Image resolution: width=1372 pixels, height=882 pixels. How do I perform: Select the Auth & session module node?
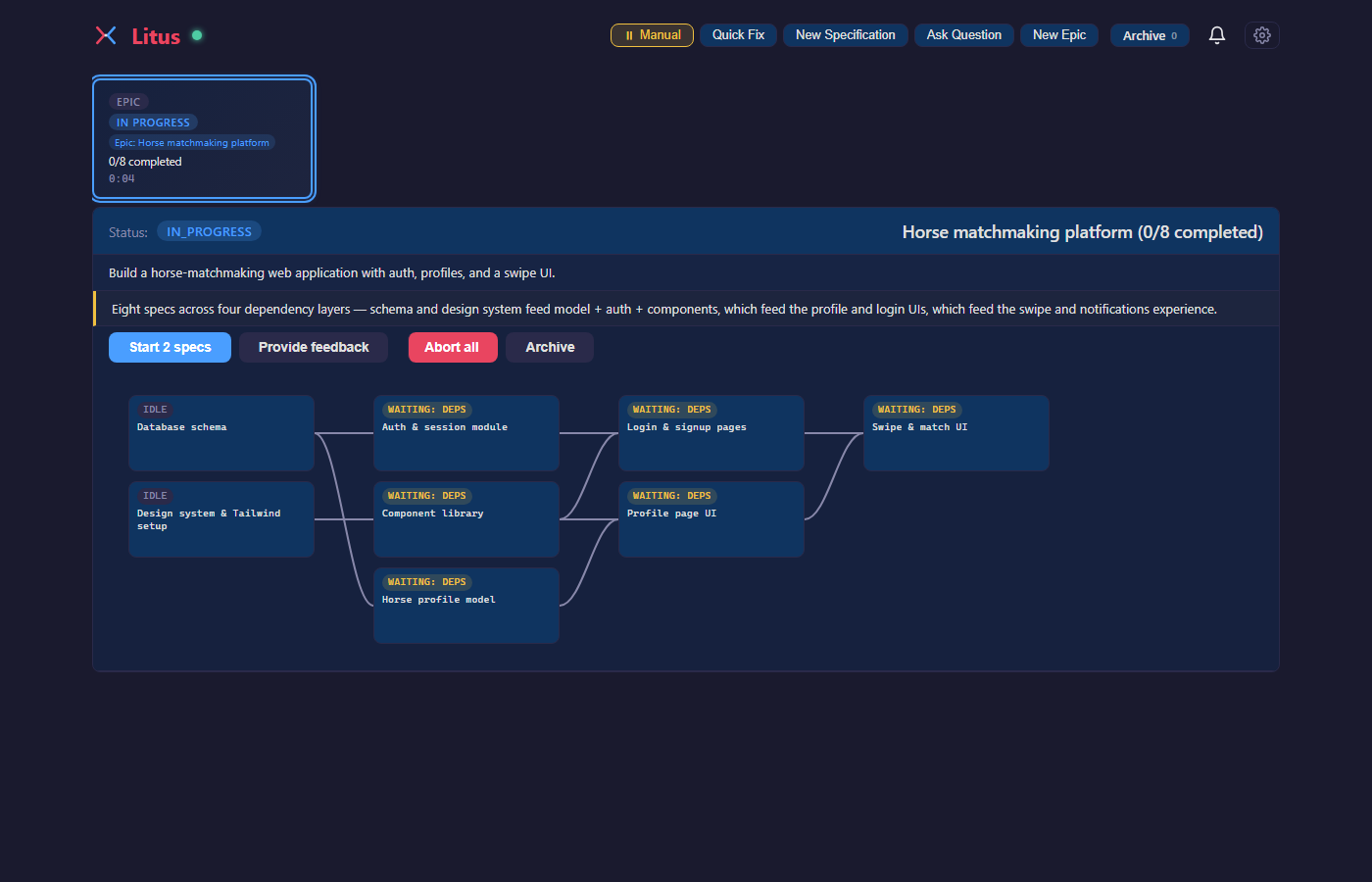(x=466, y=433)
